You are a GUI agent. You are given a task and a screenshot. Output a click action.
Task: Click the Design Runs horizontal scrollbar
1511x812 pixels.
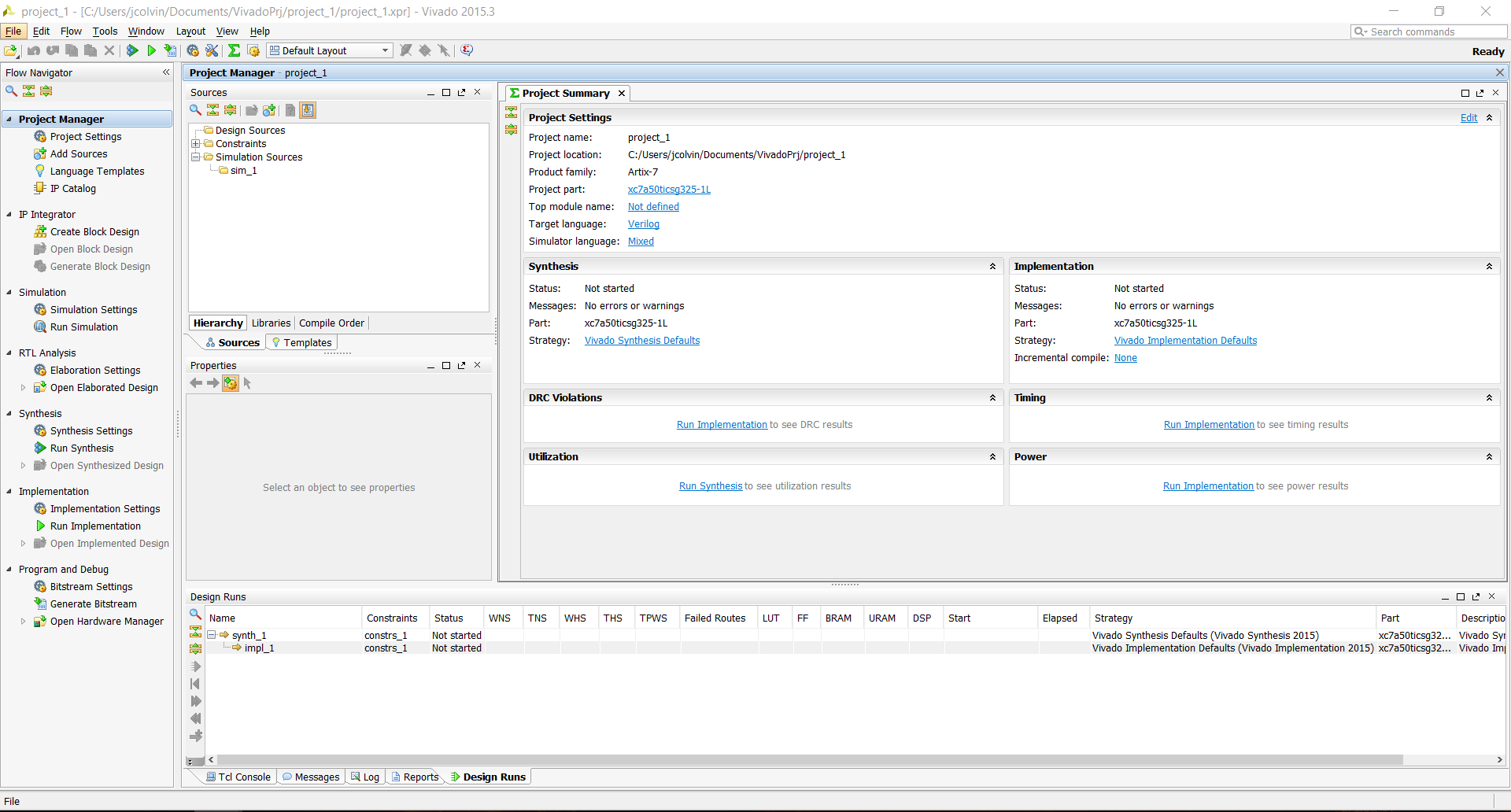(x=811, y=760)
